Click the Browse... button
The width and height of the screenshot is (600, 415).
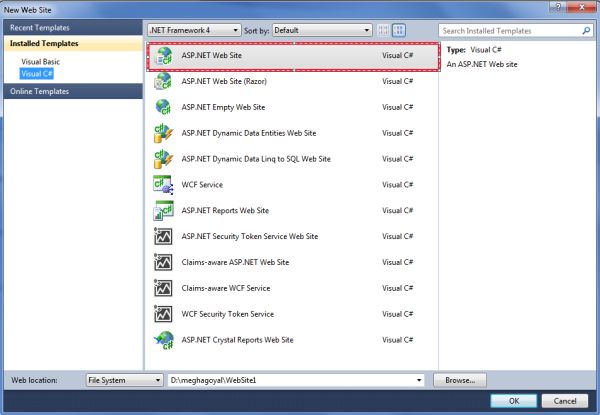tap(460, 380)
